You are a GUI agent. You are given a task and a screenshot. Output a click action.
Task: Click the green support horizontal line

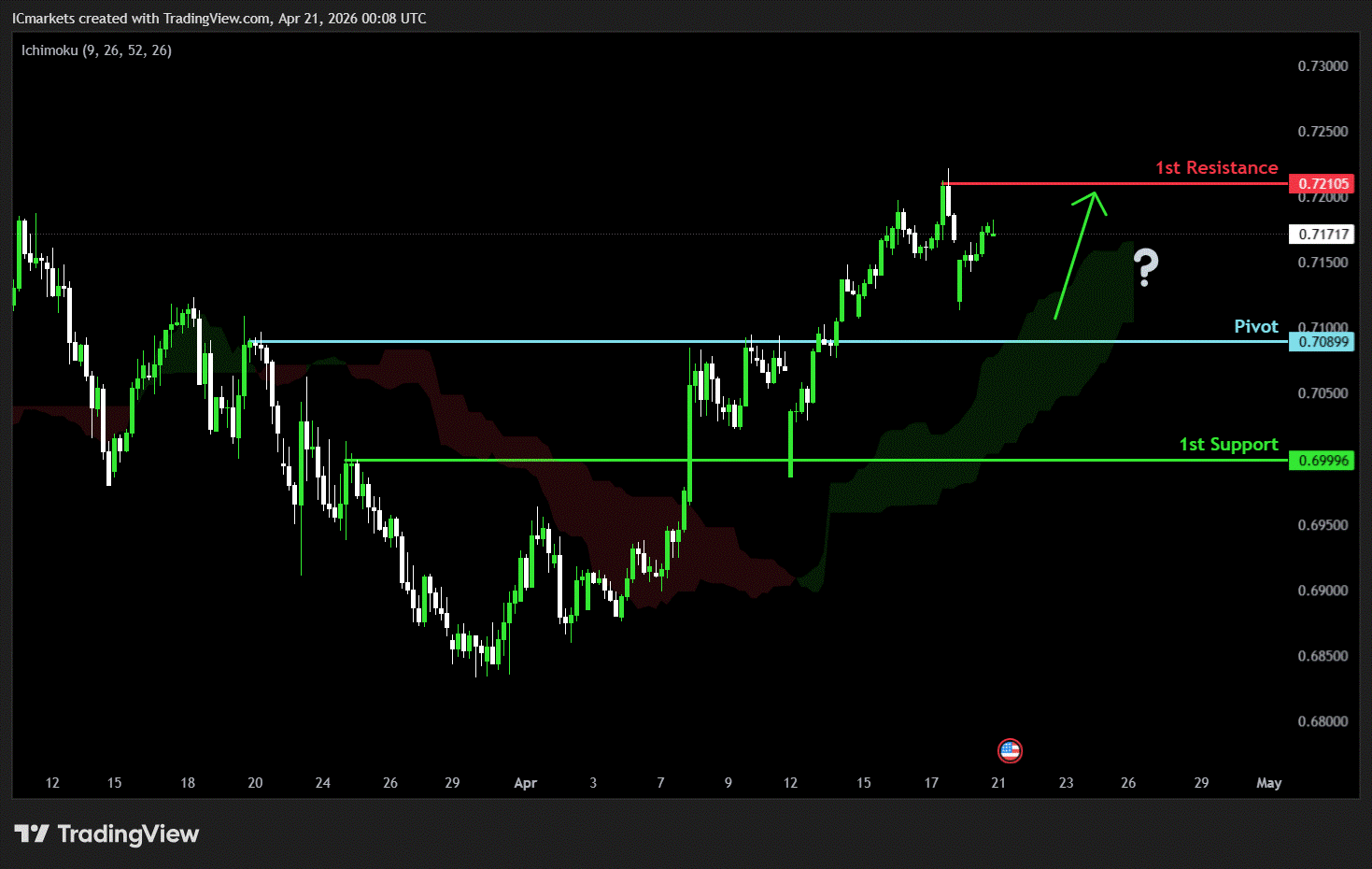[x=654, y=460]
